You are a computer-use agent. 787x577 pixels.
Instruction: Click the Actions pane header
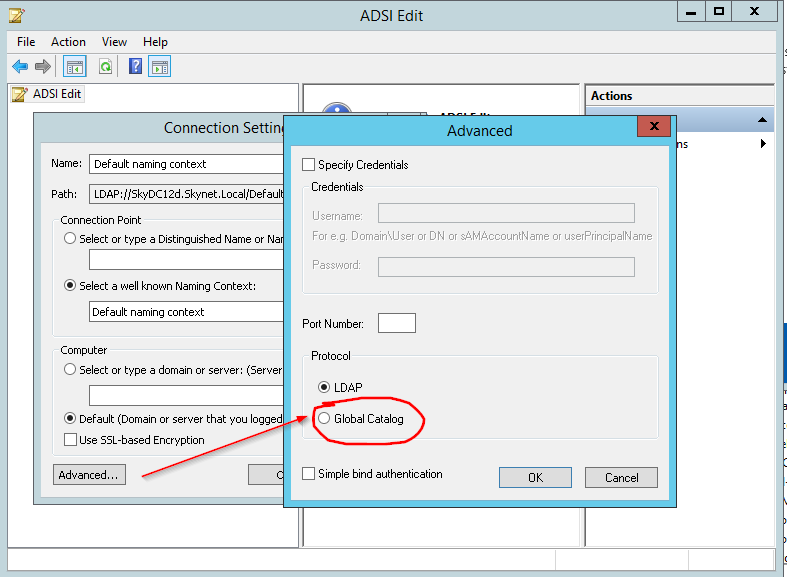pyautogui.click(x=680, y=96)
